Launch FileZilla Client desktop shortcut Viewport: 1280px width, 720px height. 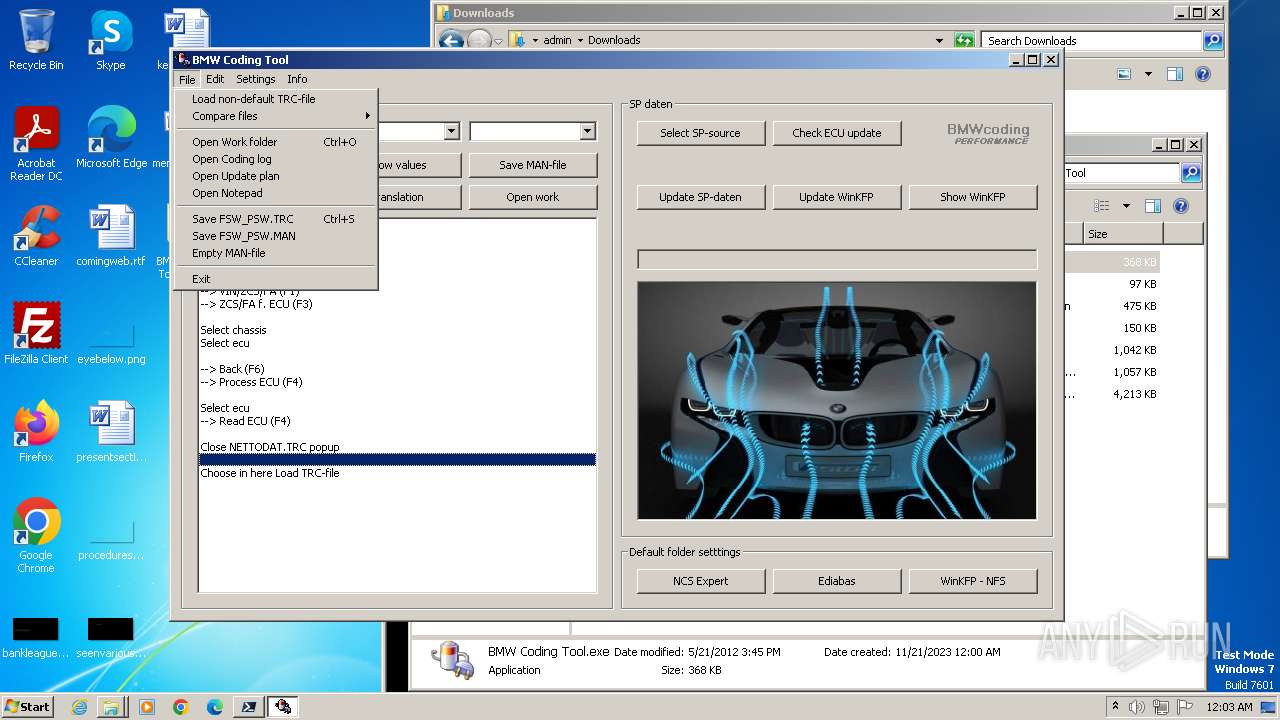[36, 334]
